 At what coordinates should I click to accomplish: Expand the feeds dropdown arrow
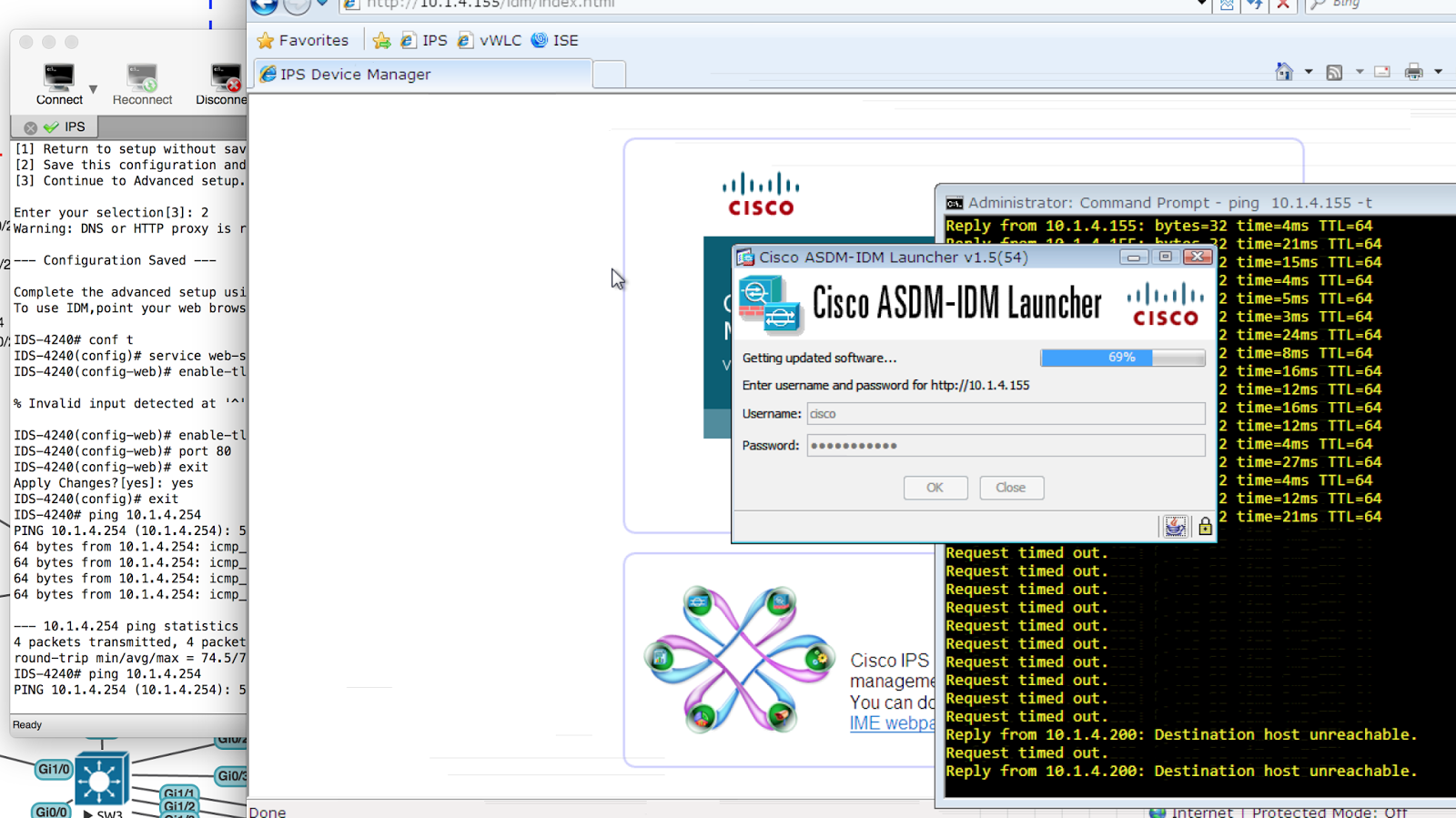pyautogui.click(x=1360, y=71)
